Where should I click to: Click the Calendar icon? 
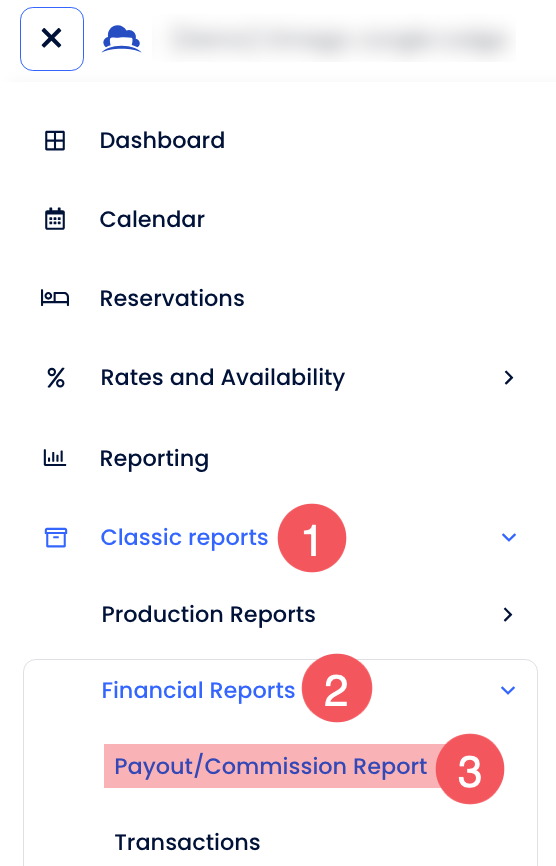tap(55, 219)
